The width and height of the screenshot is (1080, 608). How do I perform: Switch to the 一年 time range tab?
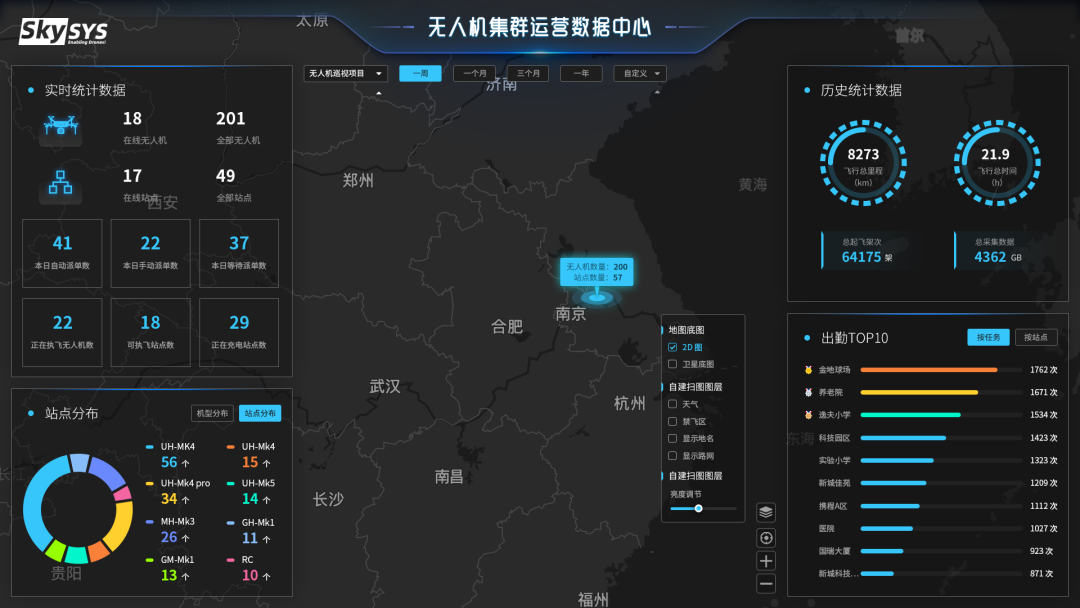[x=581, y=73]
